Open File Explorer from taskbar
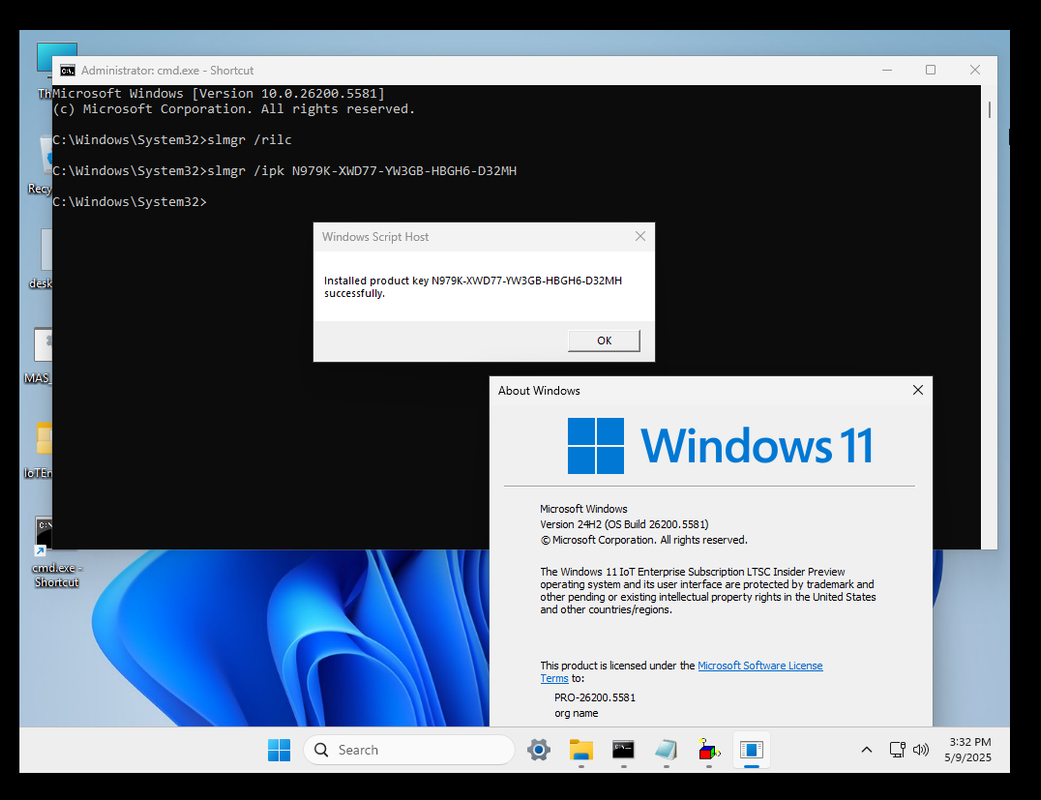 pyautogui.click(x=581, y=750)
